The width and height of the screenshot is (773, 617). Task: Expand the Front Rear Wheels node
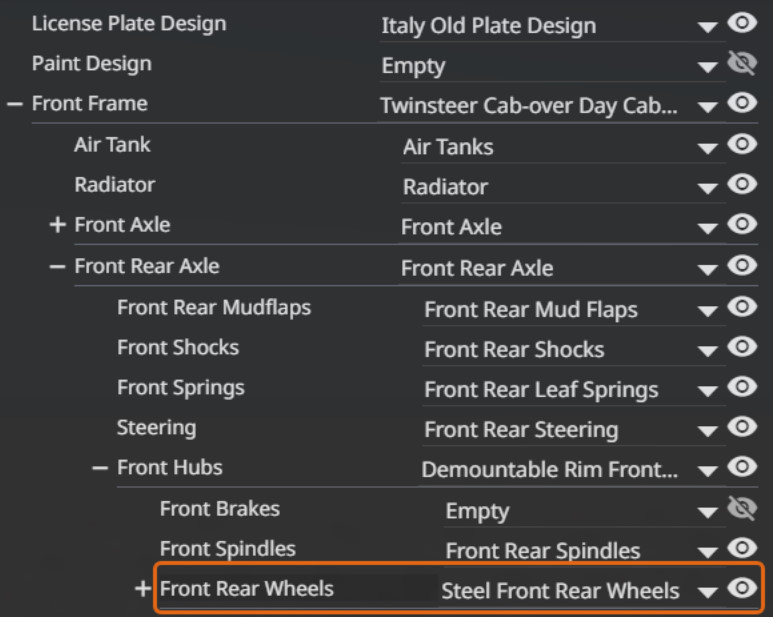coord(143,589)
